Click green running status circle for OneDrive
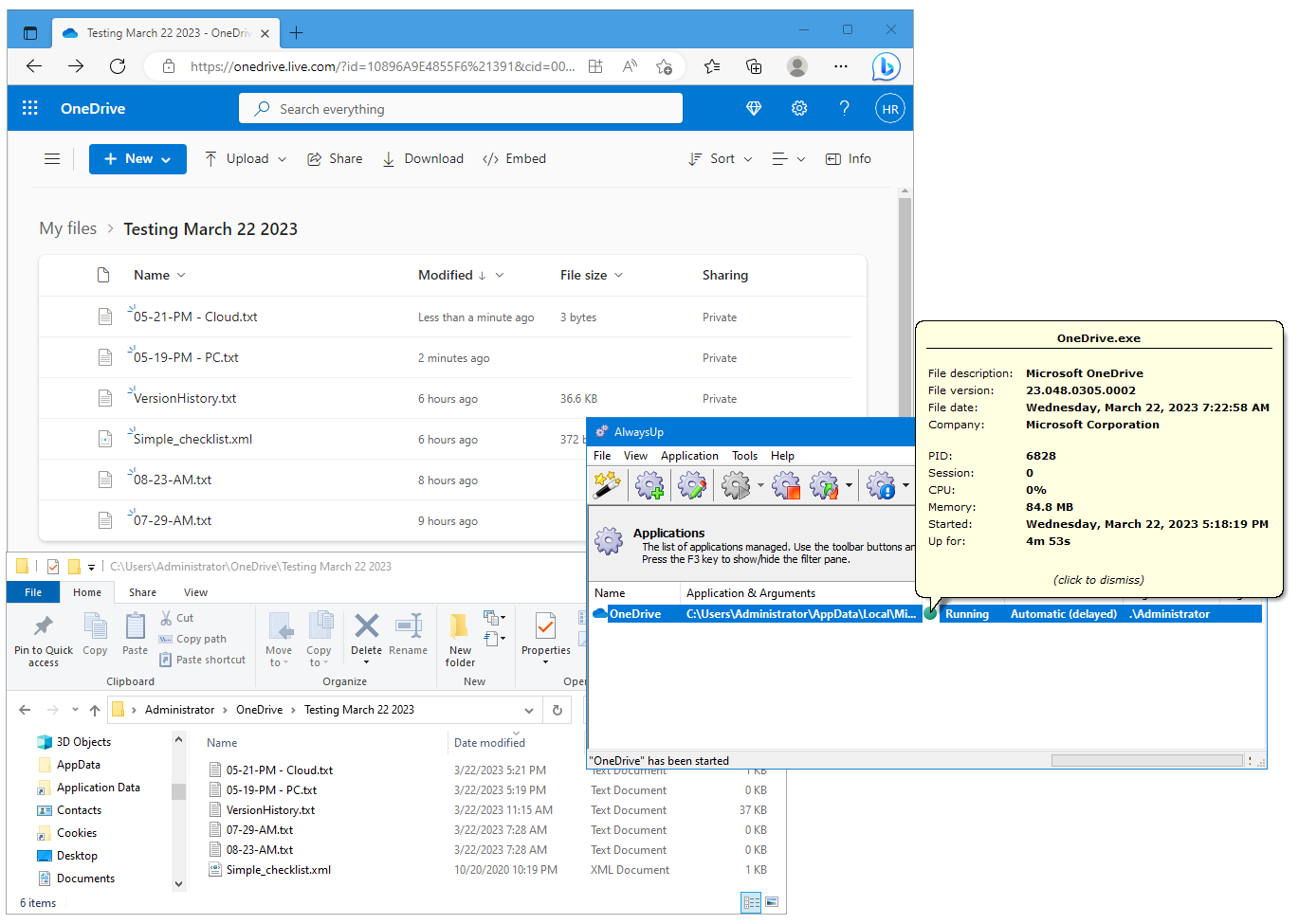The height and width of the screenshot is (924, 1298). tap(930, 614)
